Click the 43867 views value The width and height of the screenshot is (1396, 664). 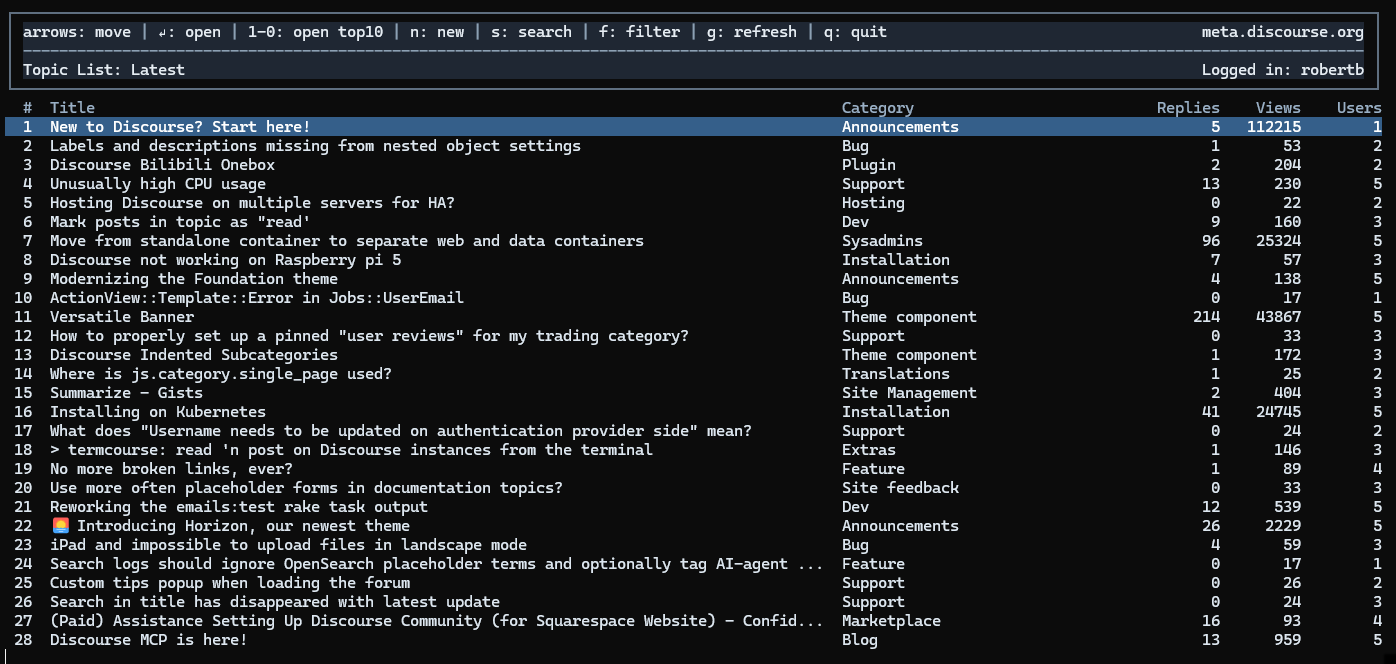1278,317
